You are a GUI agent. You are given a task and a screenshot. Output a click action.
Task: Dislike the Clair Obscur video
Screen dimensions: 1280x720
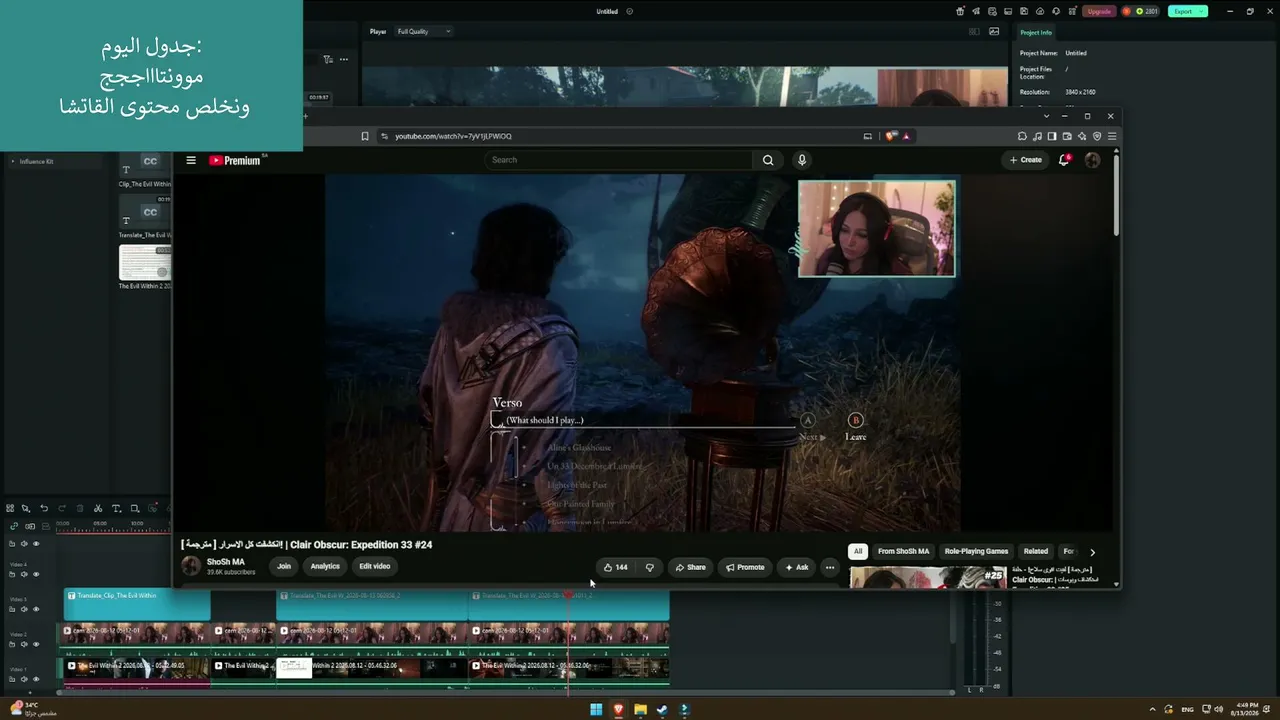[649, 567]
